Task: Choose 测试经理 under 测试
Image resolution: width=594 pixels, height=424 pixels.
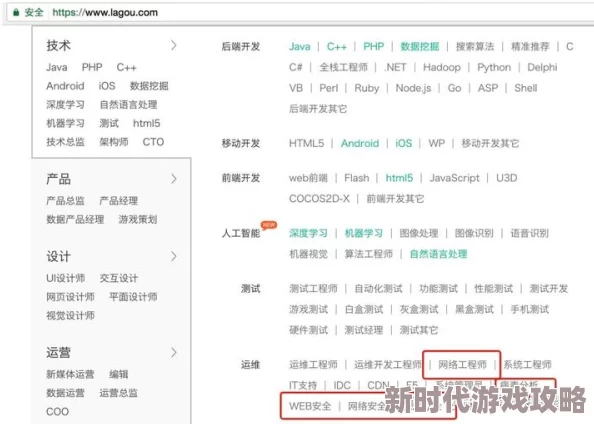Action: coord(364,330)
